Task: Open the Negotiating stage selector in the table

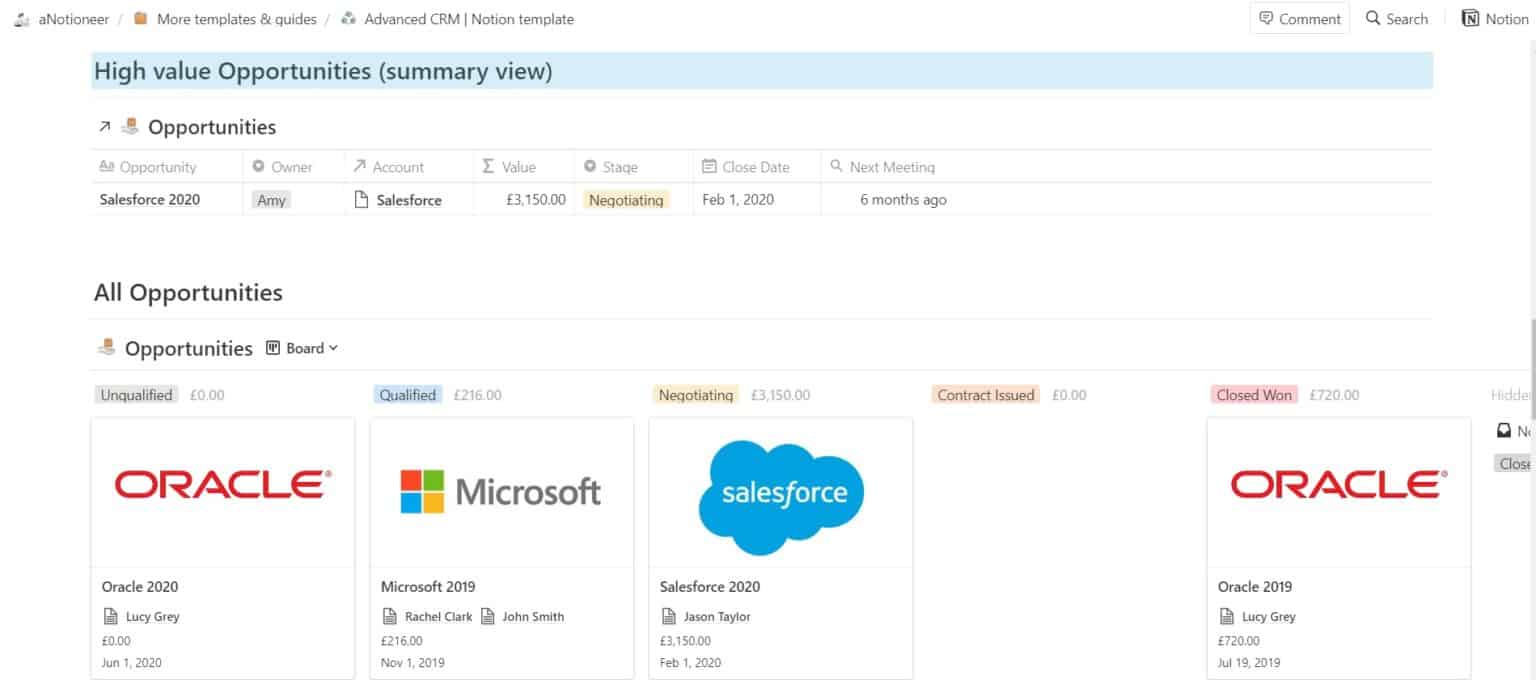Action: point(626,199)
